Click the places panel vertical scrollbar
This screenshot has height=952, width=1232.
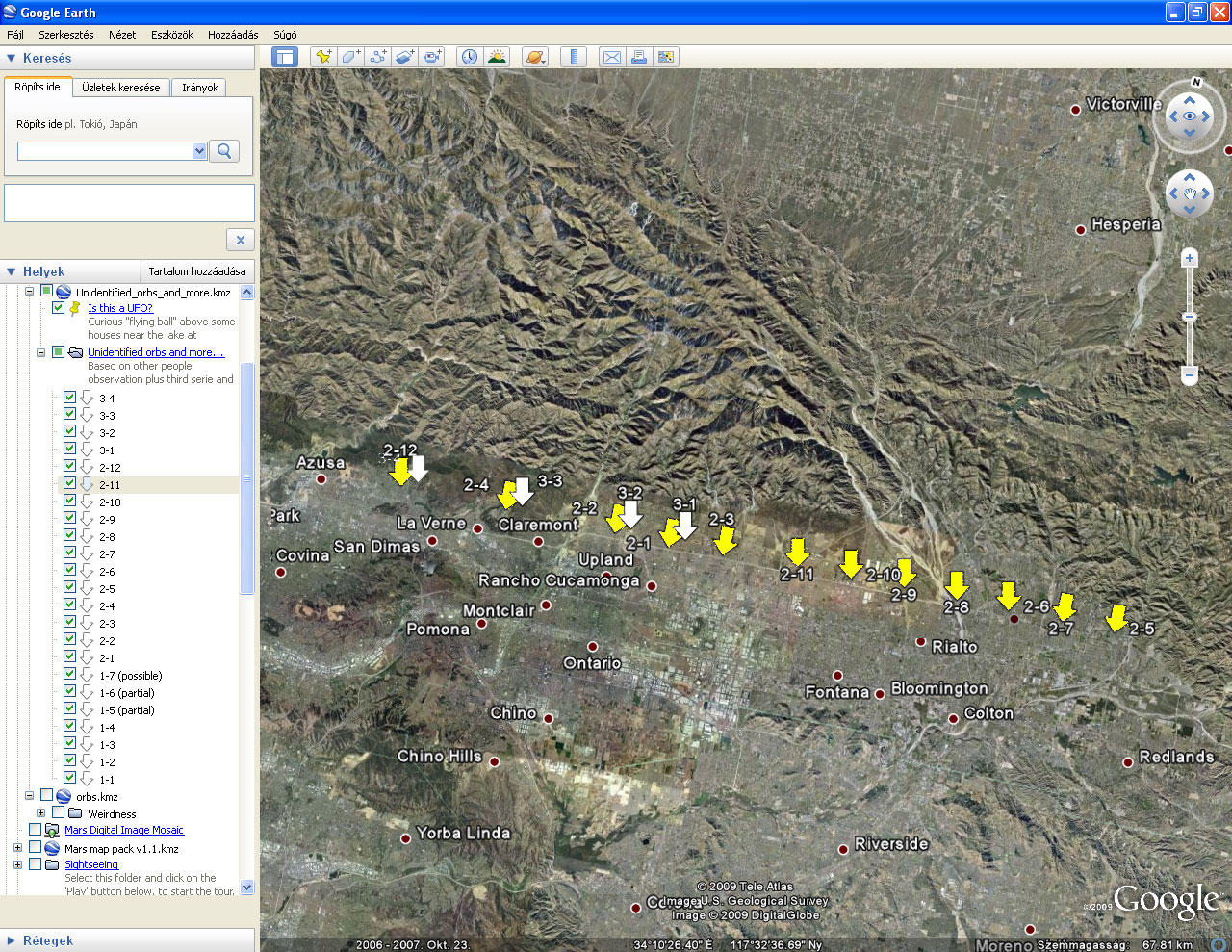click(x=247, y=478)
